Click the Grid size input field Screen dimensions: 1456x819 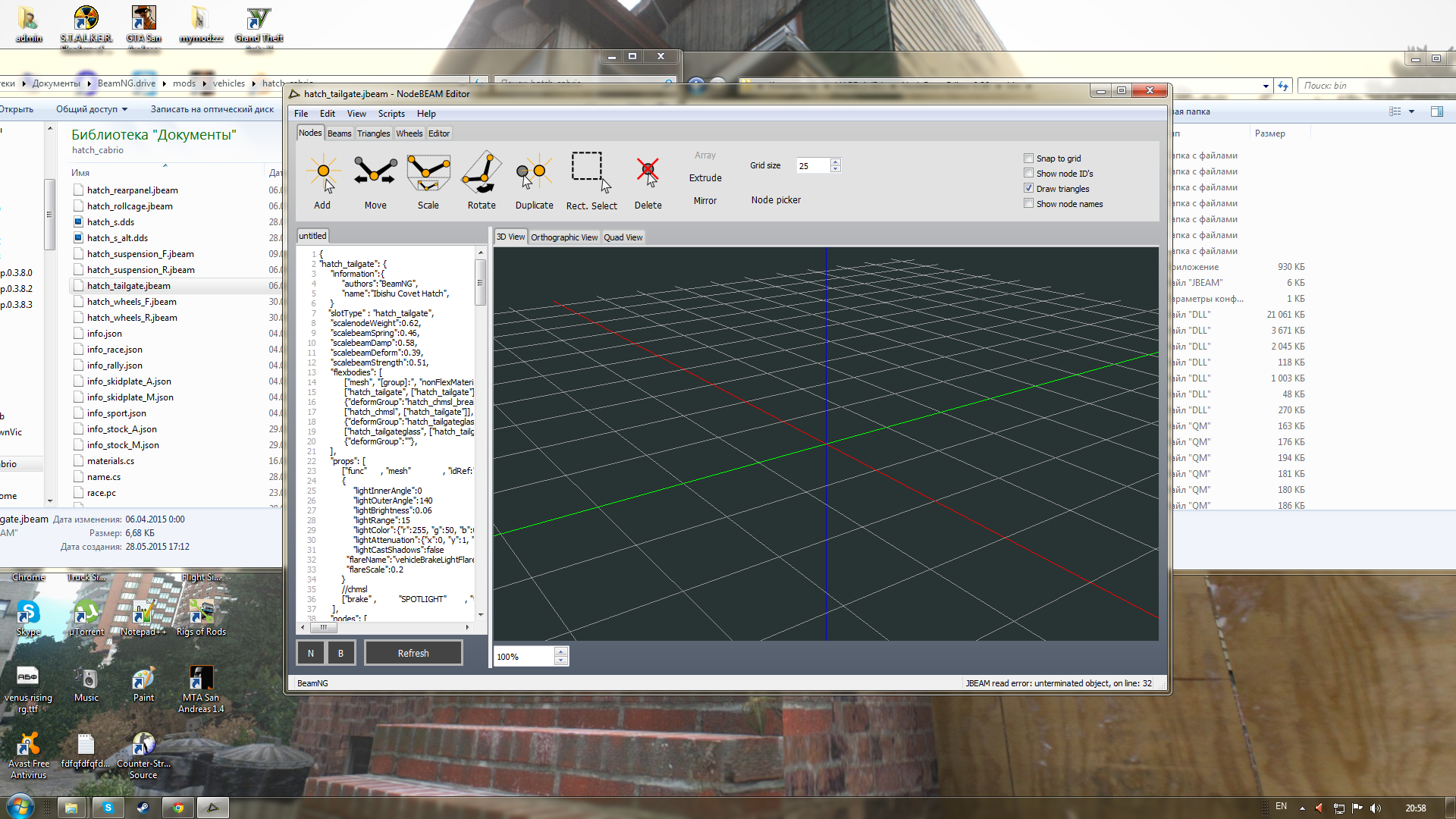[x=812, y=165]
